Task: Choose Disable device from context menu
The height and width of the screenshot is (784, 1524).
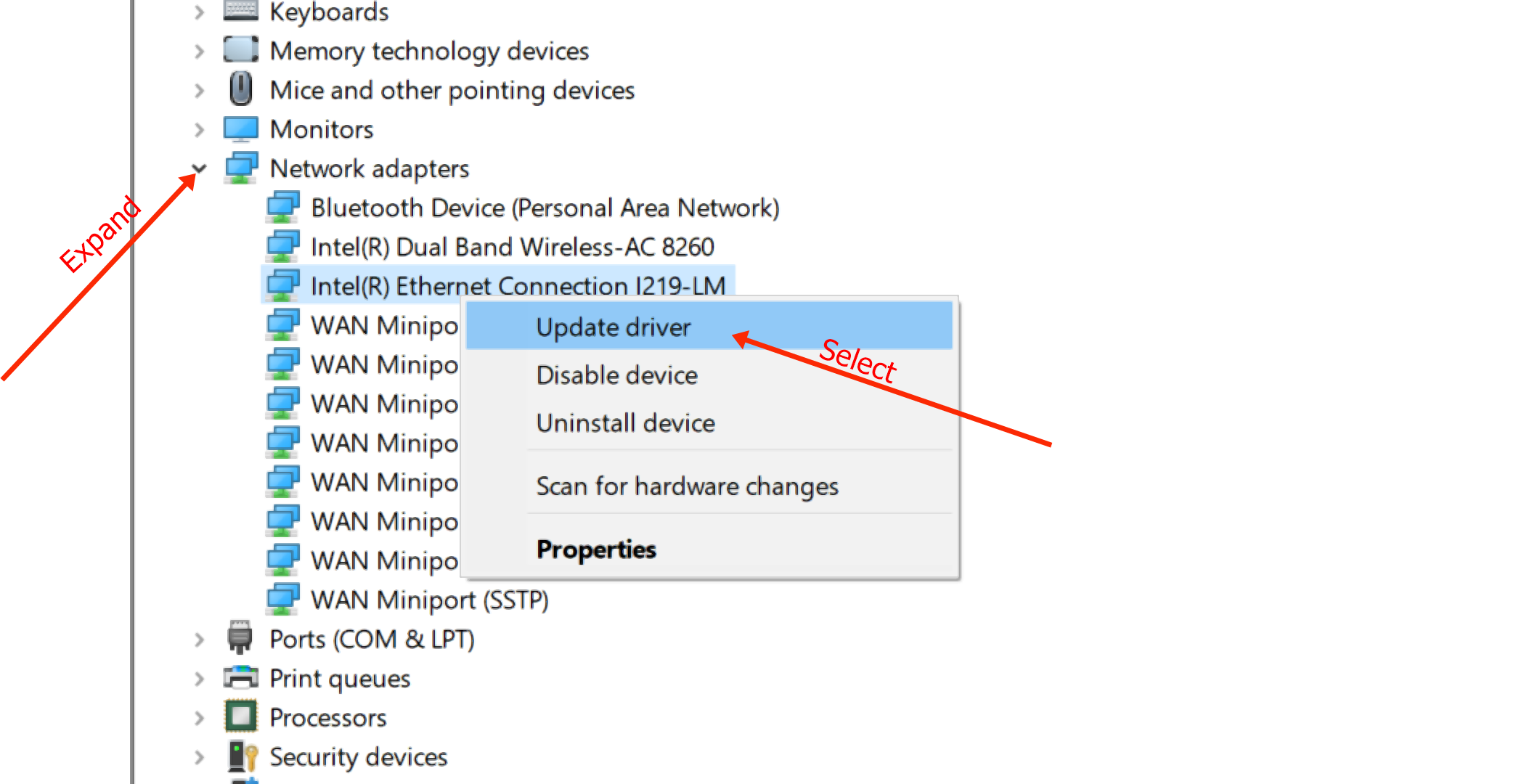Action: [617, 375]
